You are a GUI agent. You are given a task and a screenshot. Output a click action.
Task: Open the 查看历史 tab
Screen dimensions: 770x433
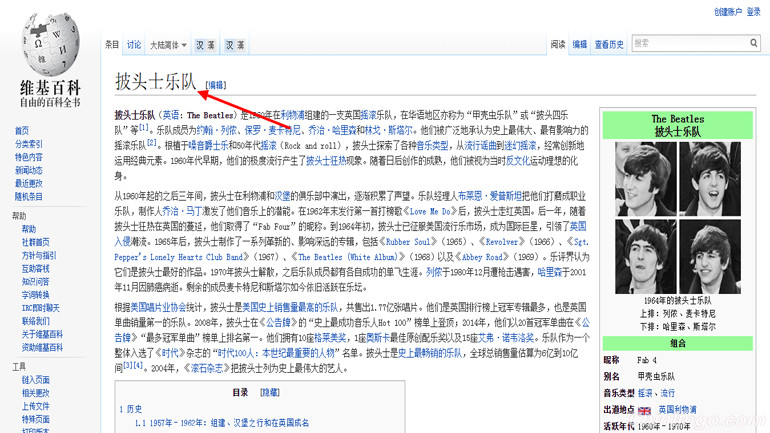609,44
